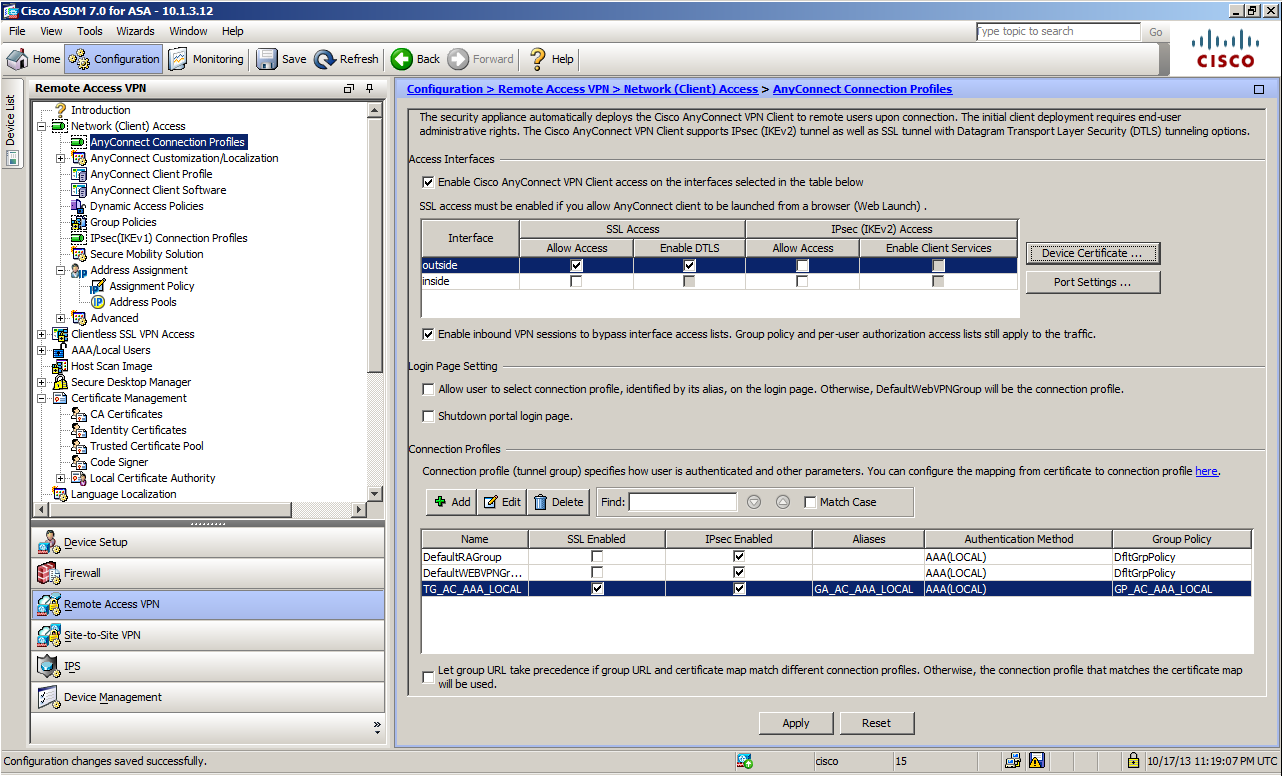The width and height of the screenshot is (1282, 776).
Task: Toggle Match Case checkbox
Action: (810, 502)
